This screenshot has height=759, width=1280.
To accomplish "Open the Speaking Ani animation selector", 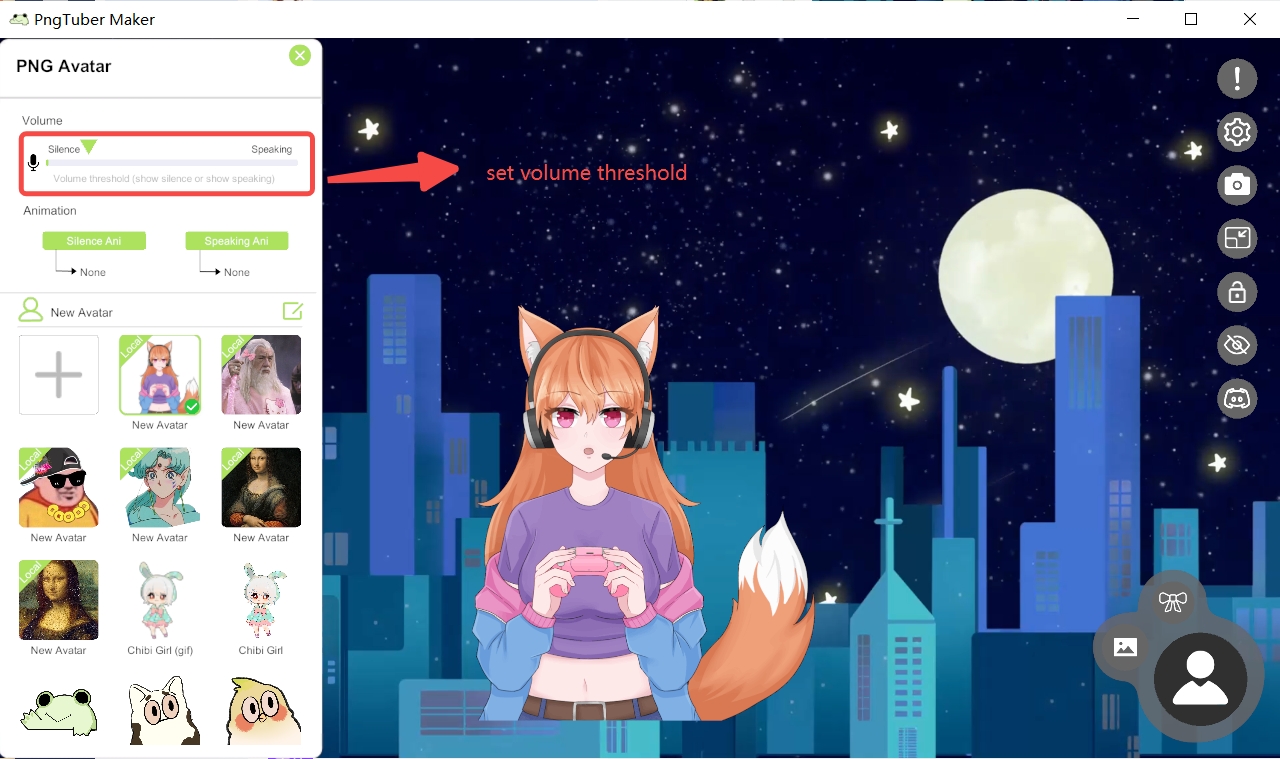I will [236, 241].
